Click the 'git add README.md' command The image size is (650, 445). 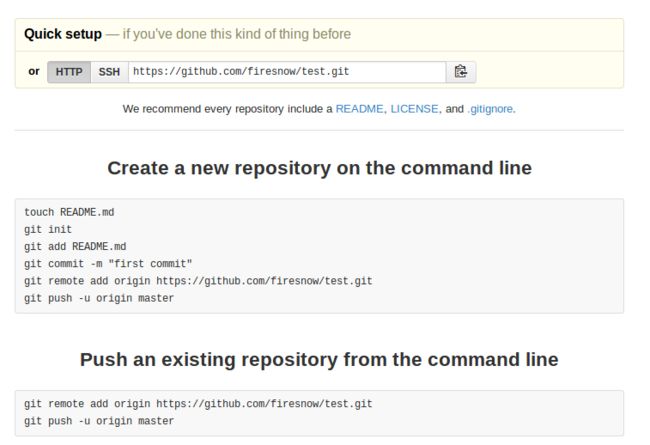coord(75,247)
